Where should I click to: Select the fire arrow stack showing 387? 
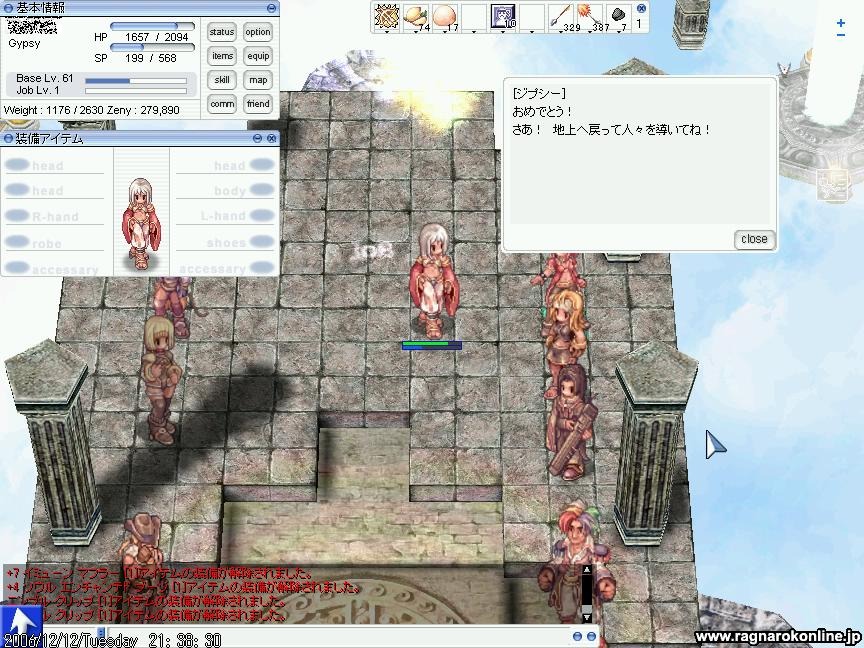(x=590, y=15)
